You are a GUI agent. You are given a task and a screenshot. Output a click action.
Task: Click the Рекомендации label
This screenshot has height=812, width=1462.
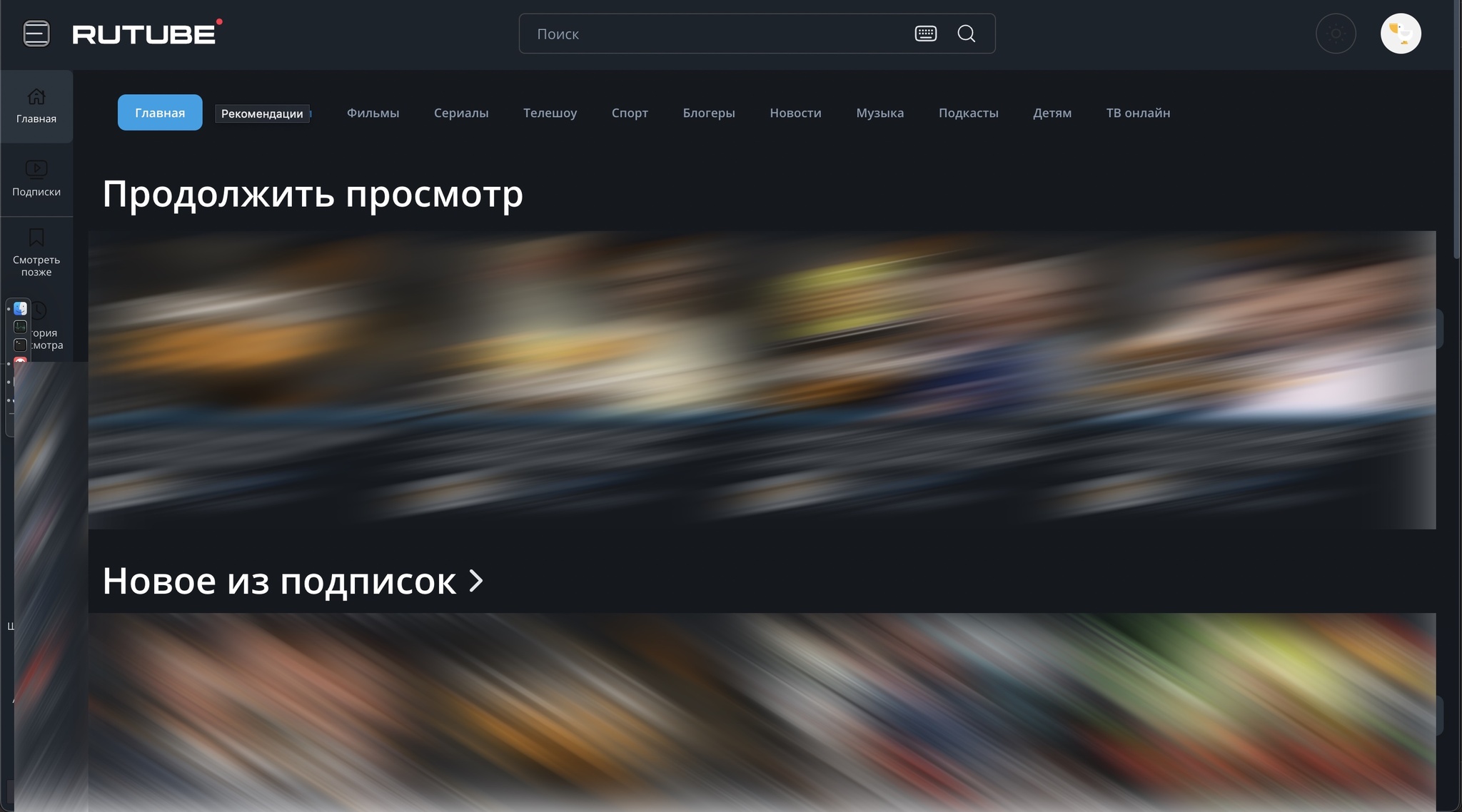tap(262, 113)
